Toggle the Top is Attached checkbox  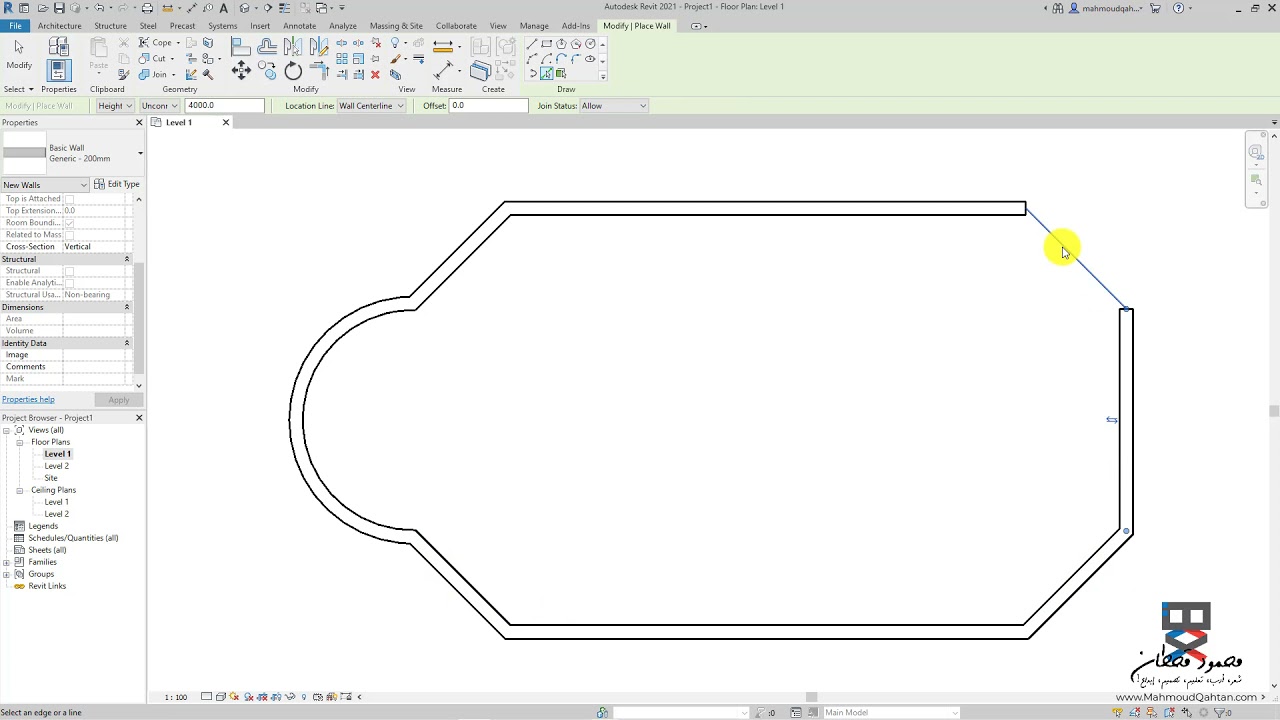[x=69, y=199]
